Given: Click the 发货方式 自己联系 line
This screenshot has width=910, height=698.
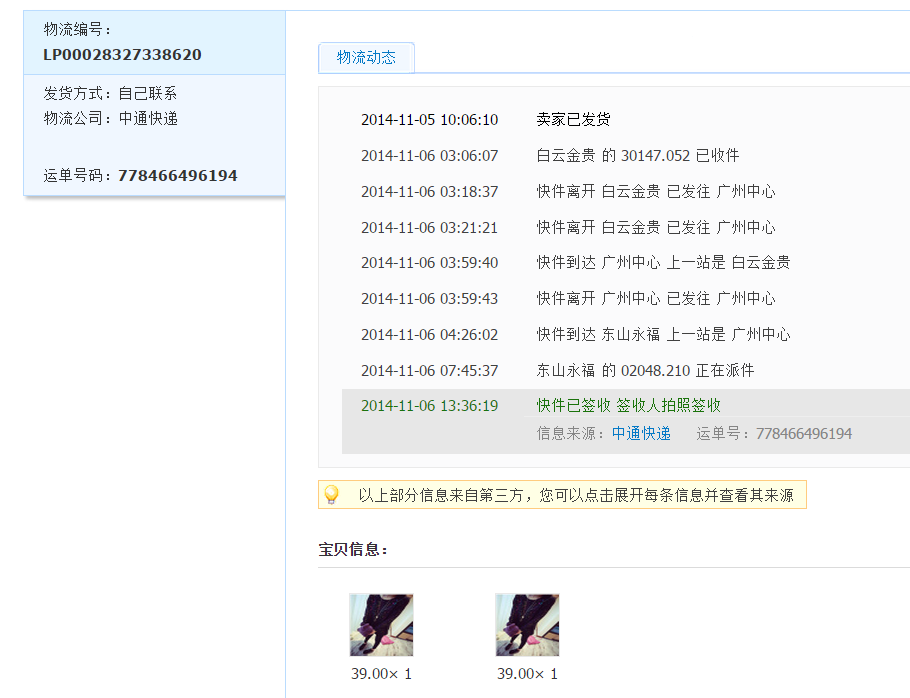Looking at the screenshot, I should (111, 93).
